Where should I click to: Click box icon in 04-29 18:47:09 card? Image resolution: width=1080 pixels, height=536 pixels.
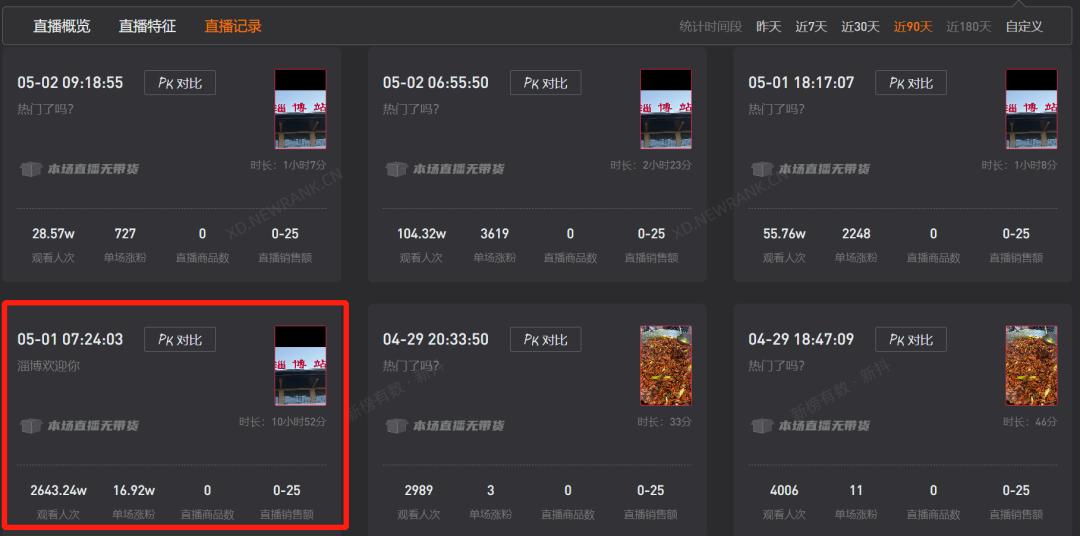762,426
